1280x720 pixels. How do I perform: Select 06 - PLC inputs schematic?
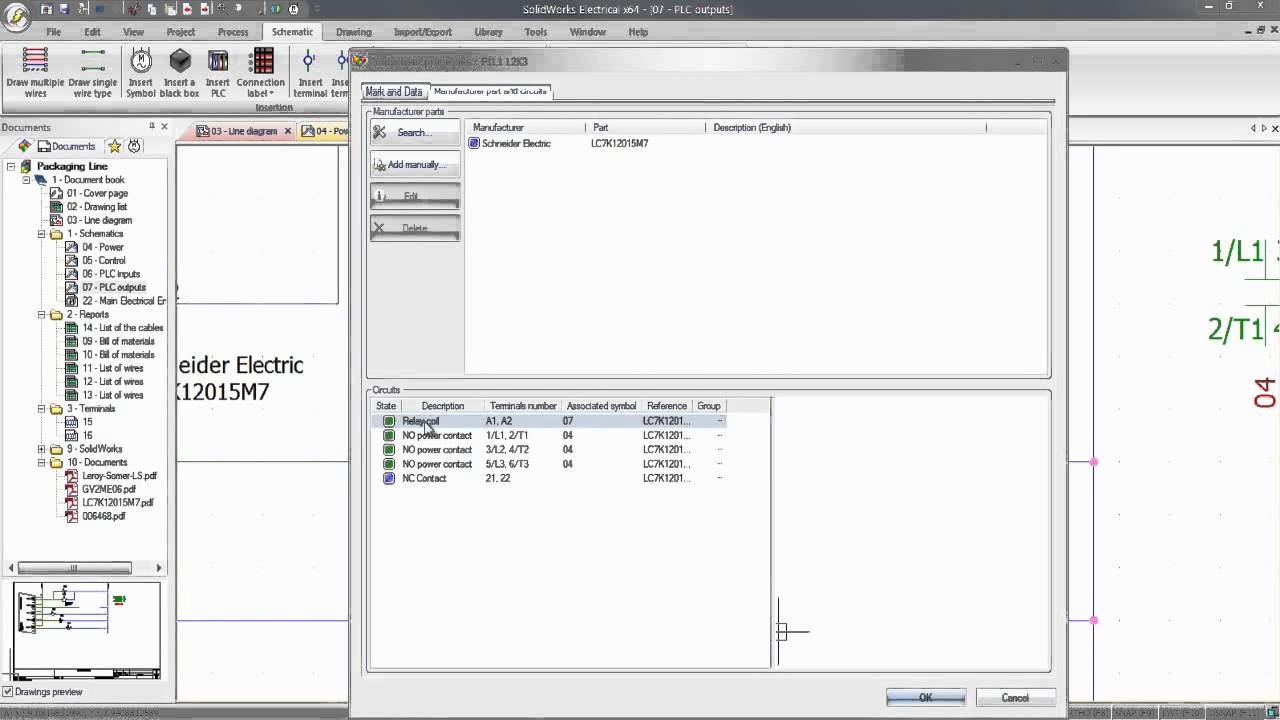click(111, 274)
